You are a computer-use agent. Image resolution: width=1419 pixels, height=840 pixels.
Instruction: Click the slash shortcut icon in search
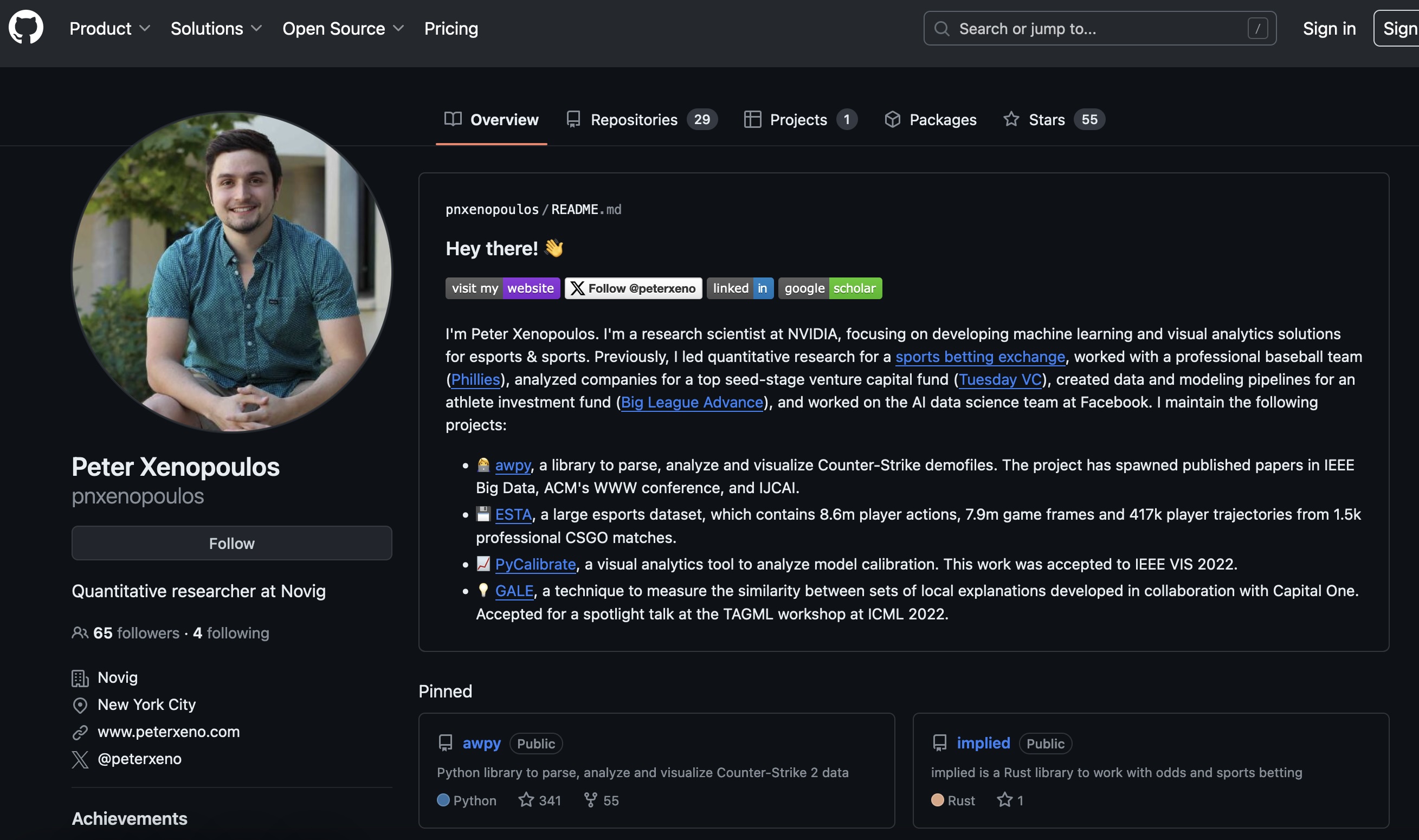tap(1257, 28)
